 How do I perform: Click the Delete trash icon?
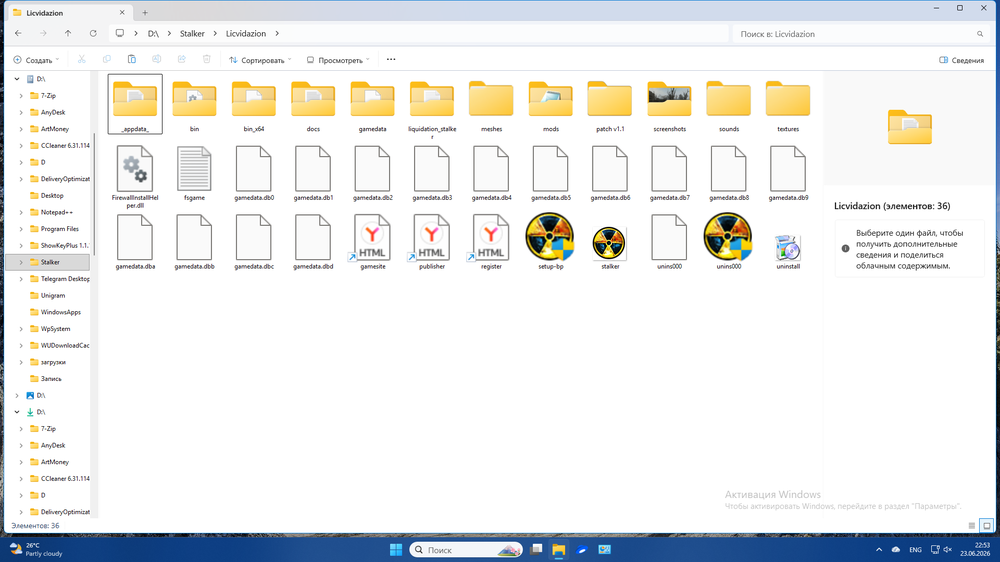(x=207, y=59)
